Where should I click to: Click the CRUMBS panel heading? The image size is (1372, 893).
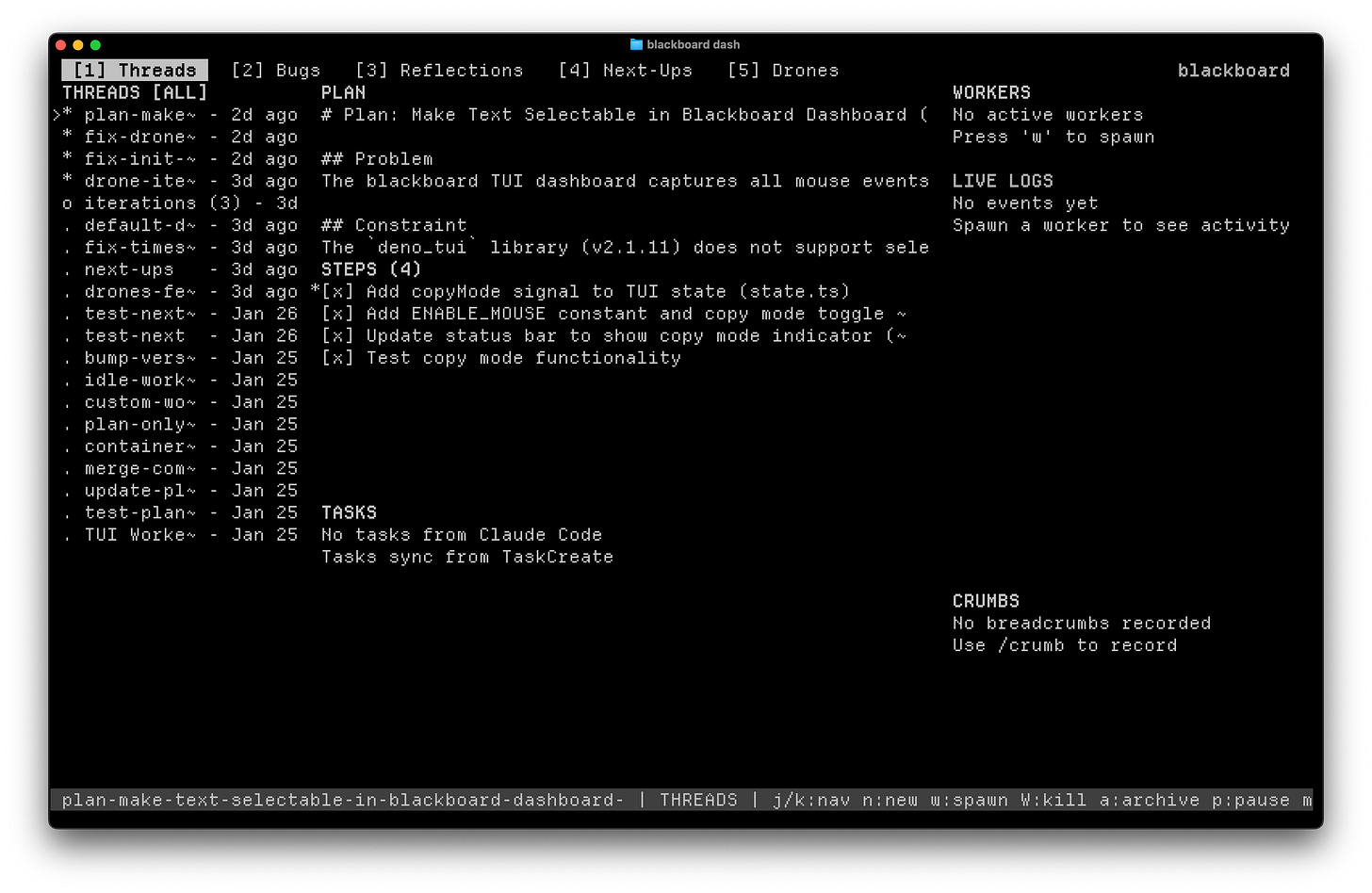[986, 601]
